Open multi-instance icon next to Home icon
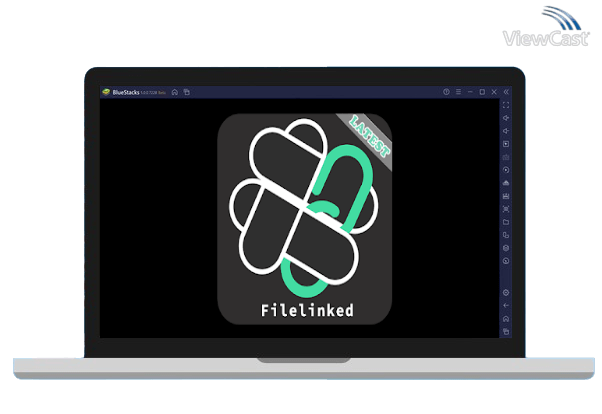This screenshot has height=414, width=602. click(187, 92)
